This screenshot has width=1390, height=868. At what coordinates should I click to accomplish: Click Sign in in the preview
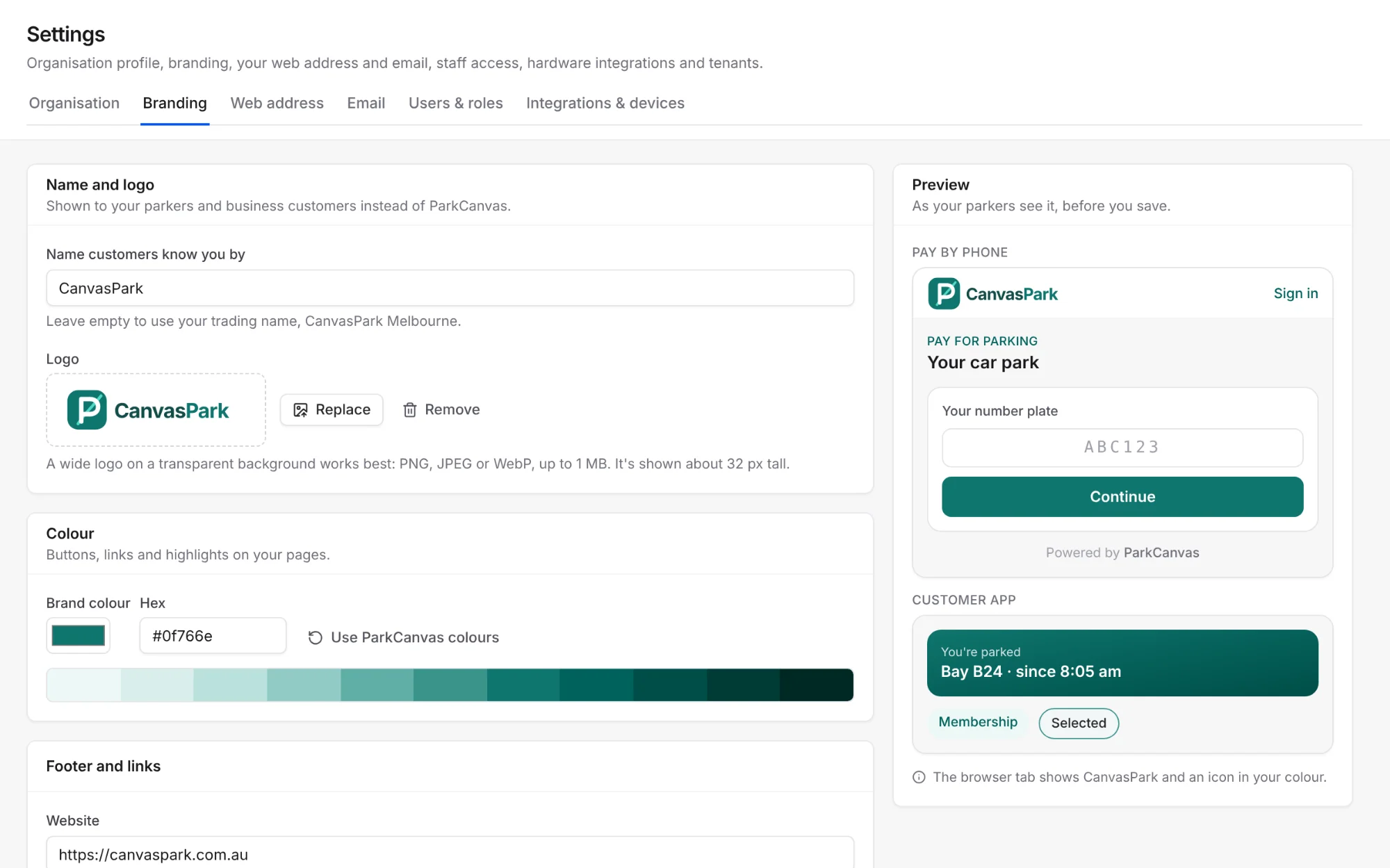[x=1295, y=293]
